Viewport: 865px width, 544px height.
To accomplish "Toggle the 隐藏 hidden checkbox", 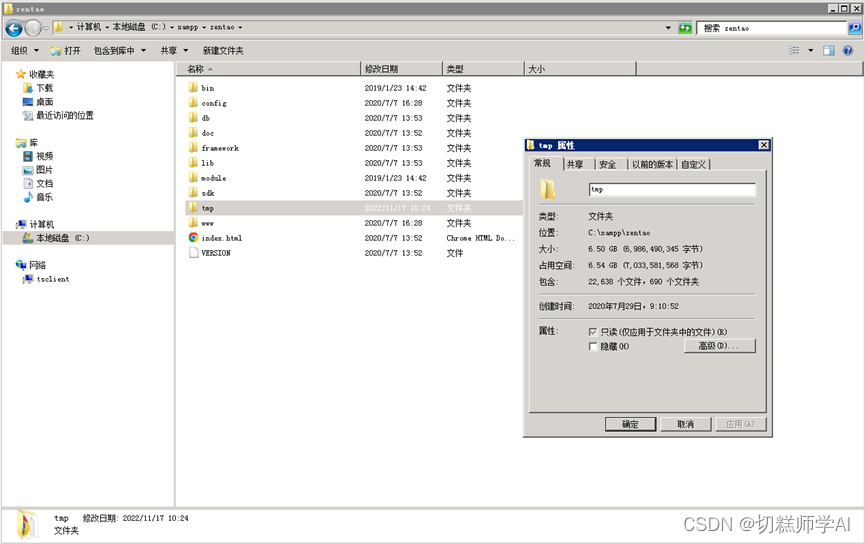I will point(593,346).
